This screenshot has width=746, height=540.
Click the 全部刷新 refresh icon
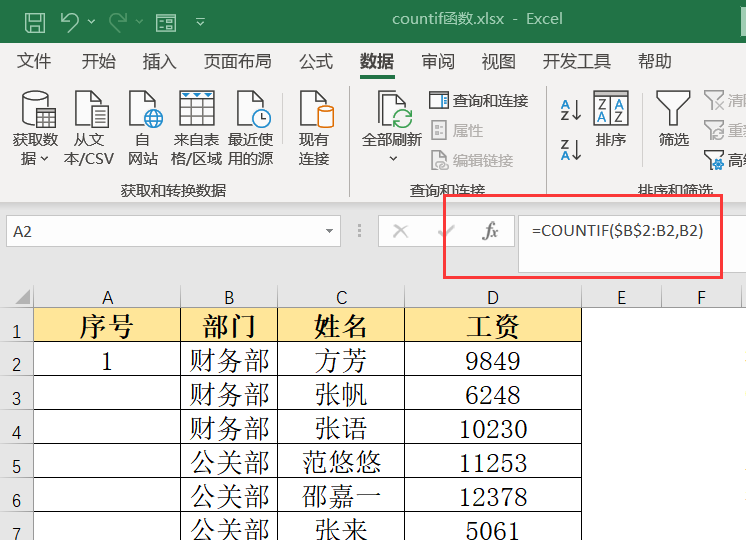394,109
